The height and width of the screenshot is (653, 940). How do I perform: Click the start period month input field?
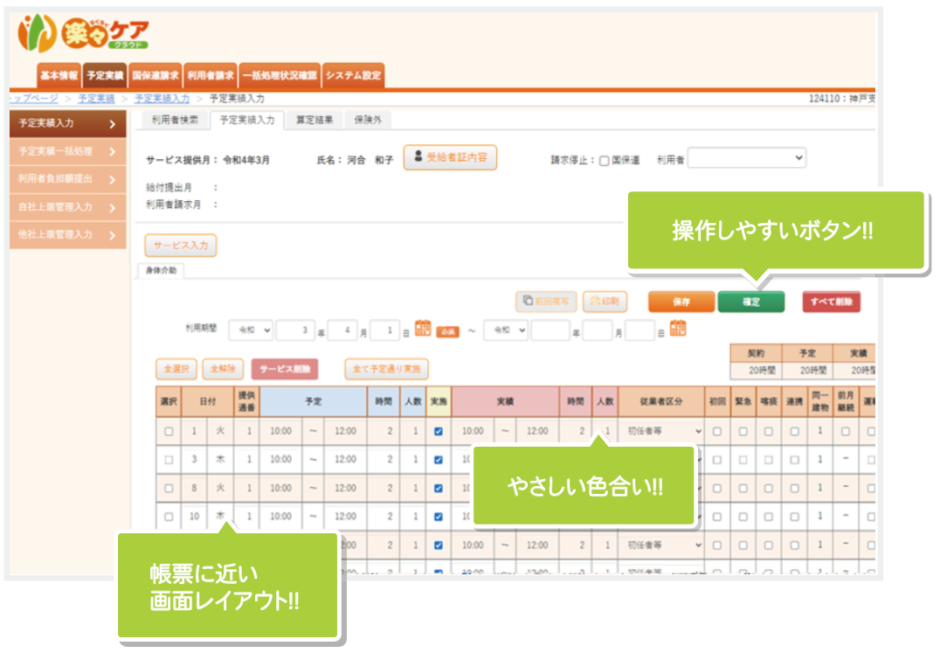coord(342,330)
